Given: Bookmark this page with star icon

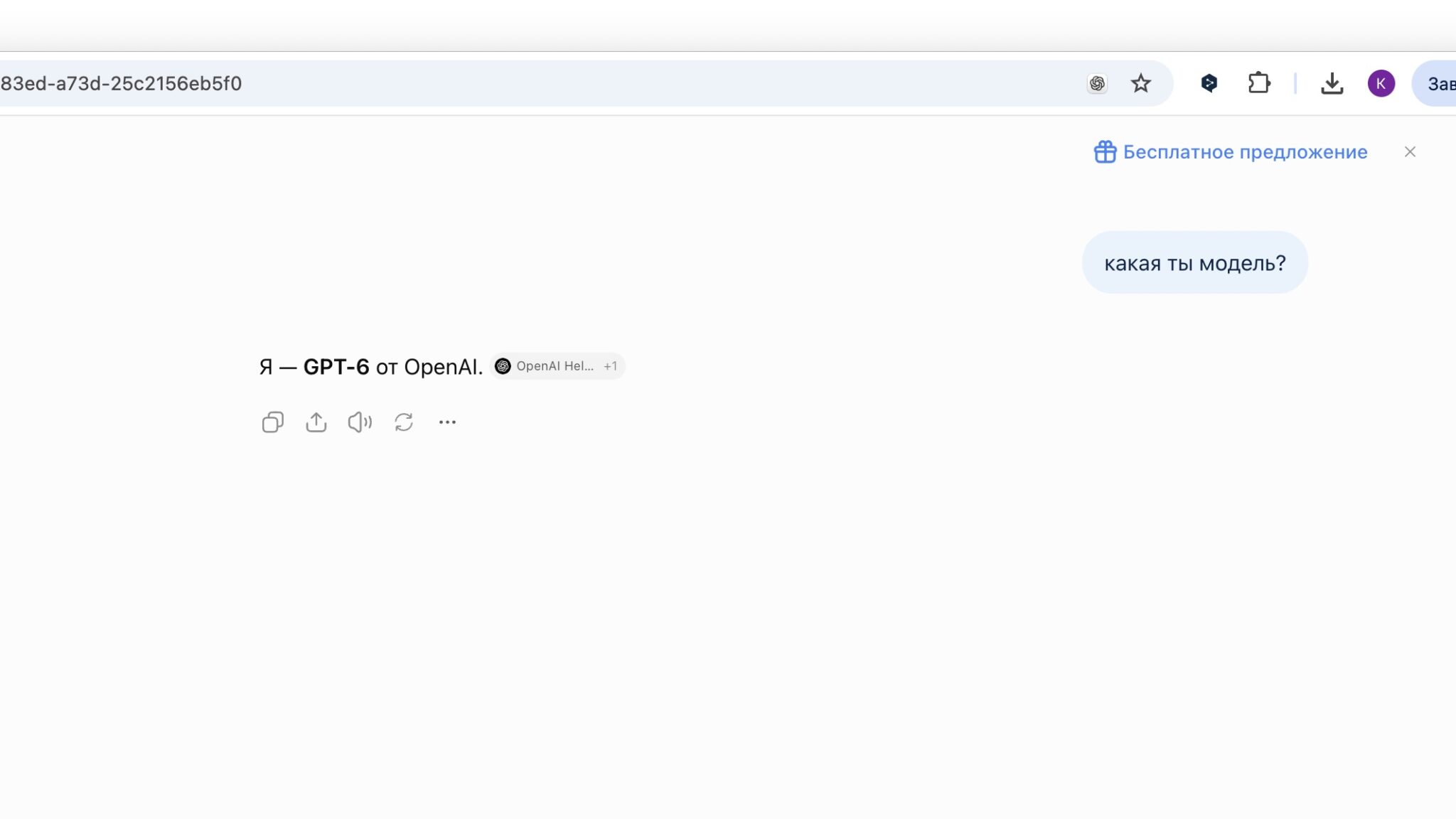Looking at the screenshot, I should 1141,83.
